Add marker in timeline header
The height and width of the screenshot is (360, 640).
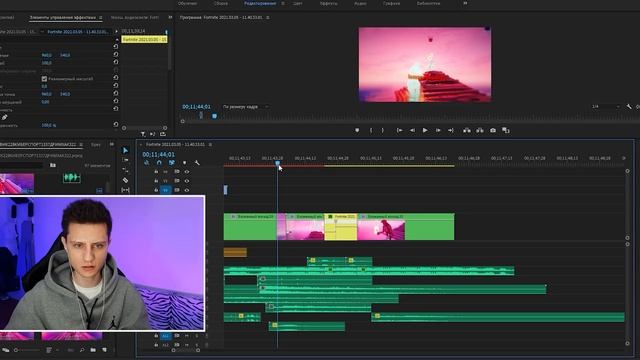[x=184, y=163]
